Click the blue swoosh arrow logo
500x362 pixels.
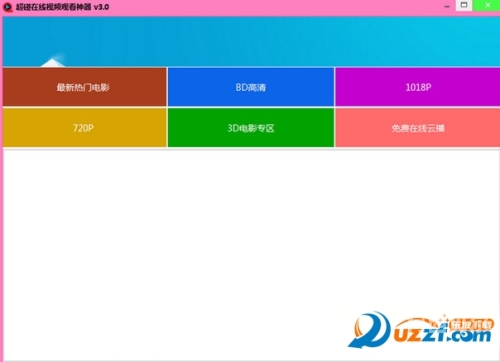(x=369, y=330)
